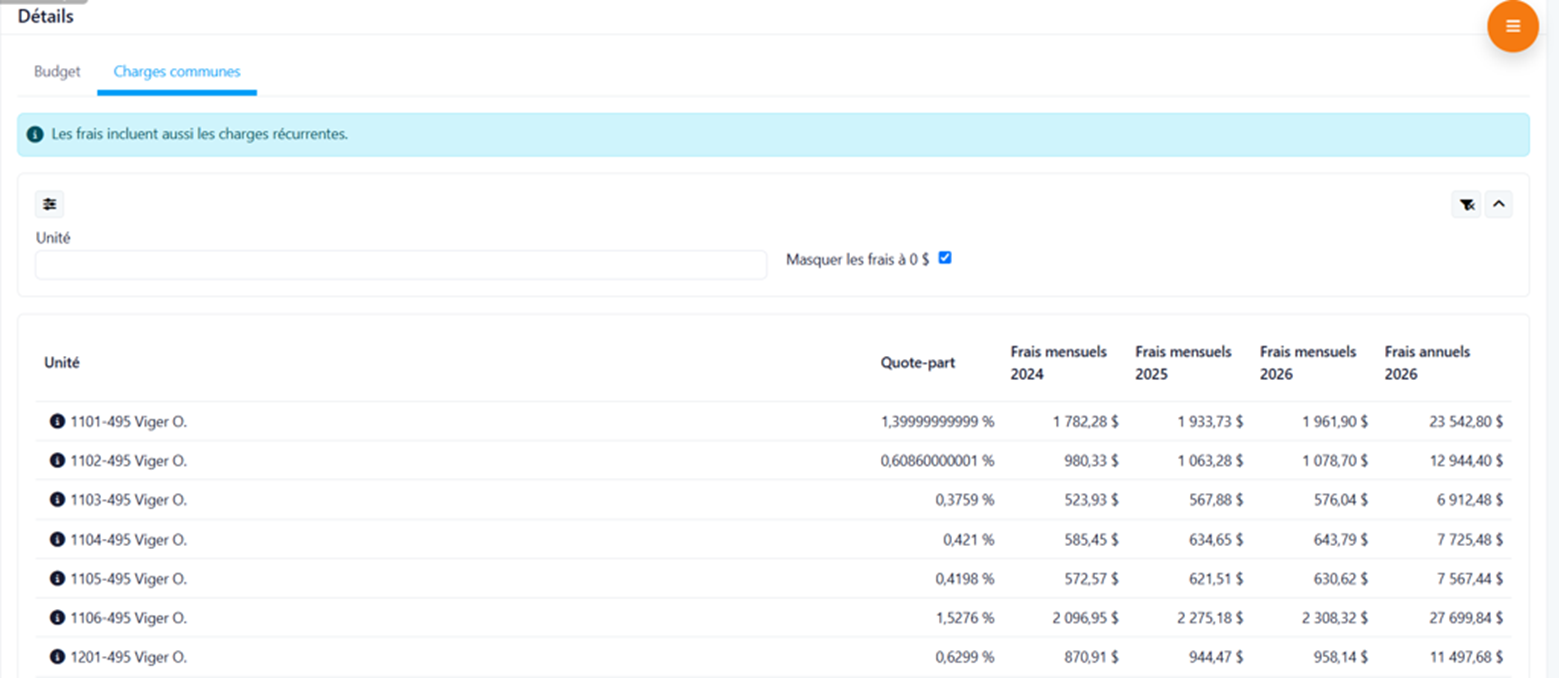Viewport: 1559px width, 678px height.
Task: Uncheck Masquer les frais à 0 $
Action: tap(945, 258)
